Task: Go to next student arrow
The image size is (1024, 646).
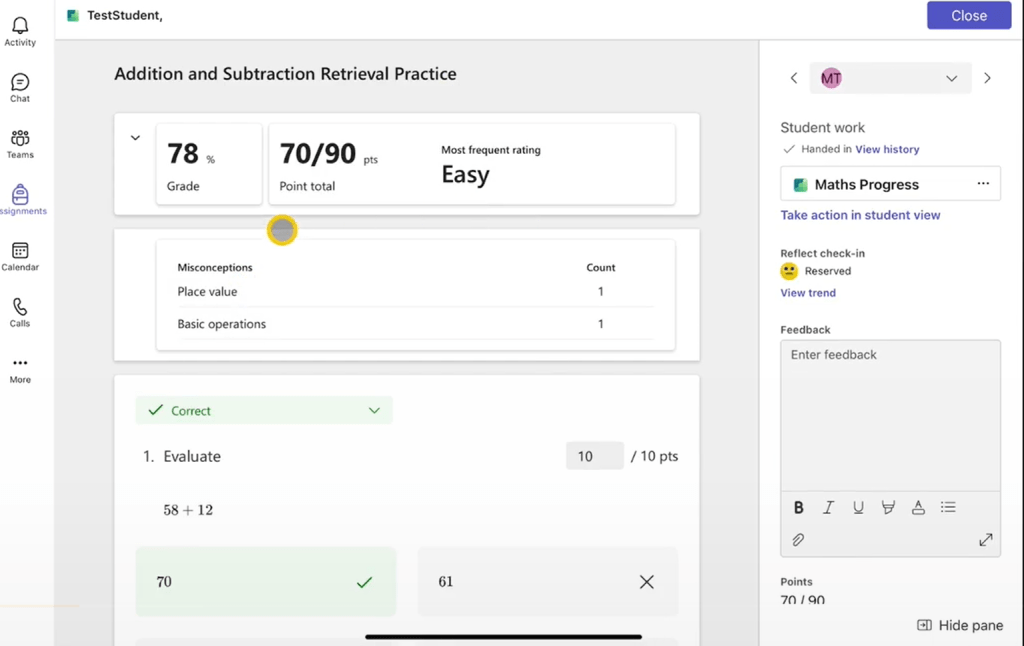Action: (987, 78)
